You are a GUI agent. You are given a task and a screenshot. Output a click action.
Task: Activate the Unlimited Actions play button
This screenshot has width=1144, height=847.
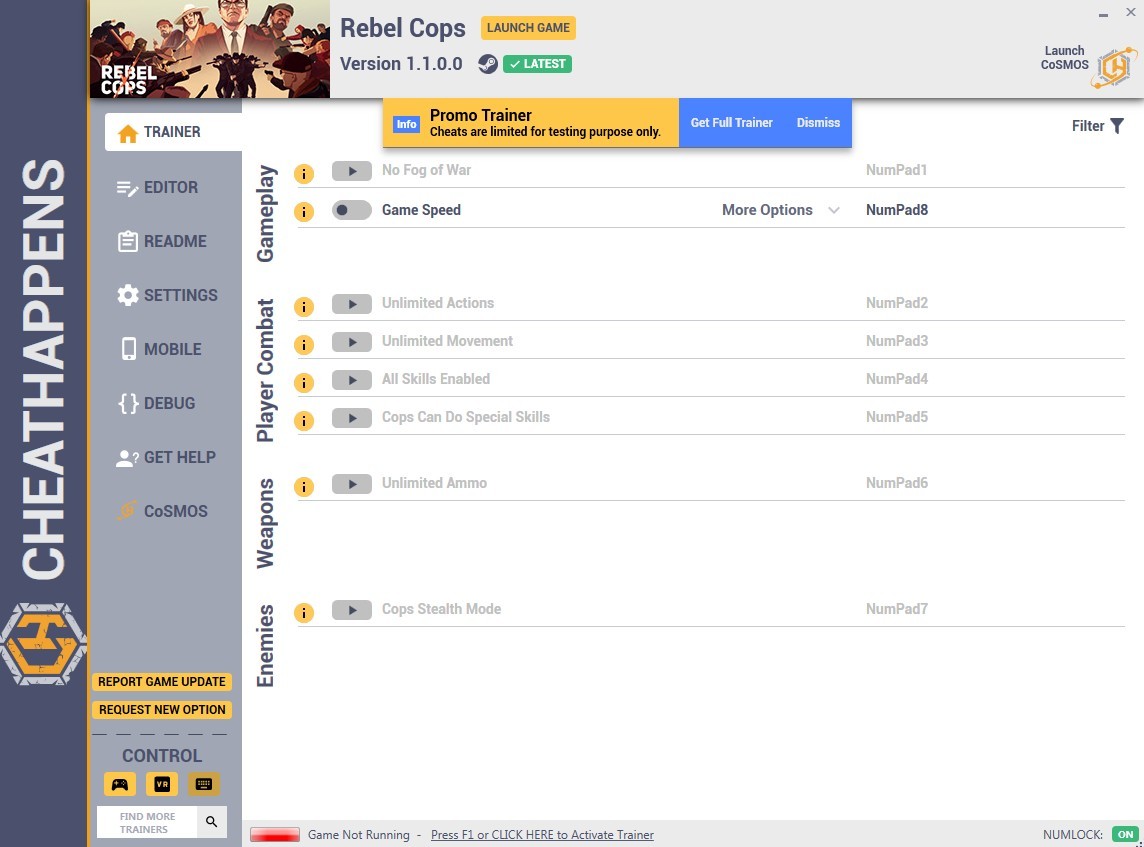click(352, 303)
